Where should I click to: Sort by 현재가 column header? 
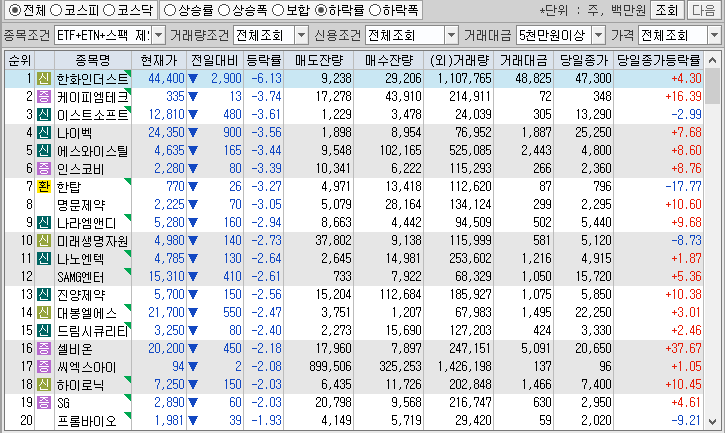pos(159,60)
